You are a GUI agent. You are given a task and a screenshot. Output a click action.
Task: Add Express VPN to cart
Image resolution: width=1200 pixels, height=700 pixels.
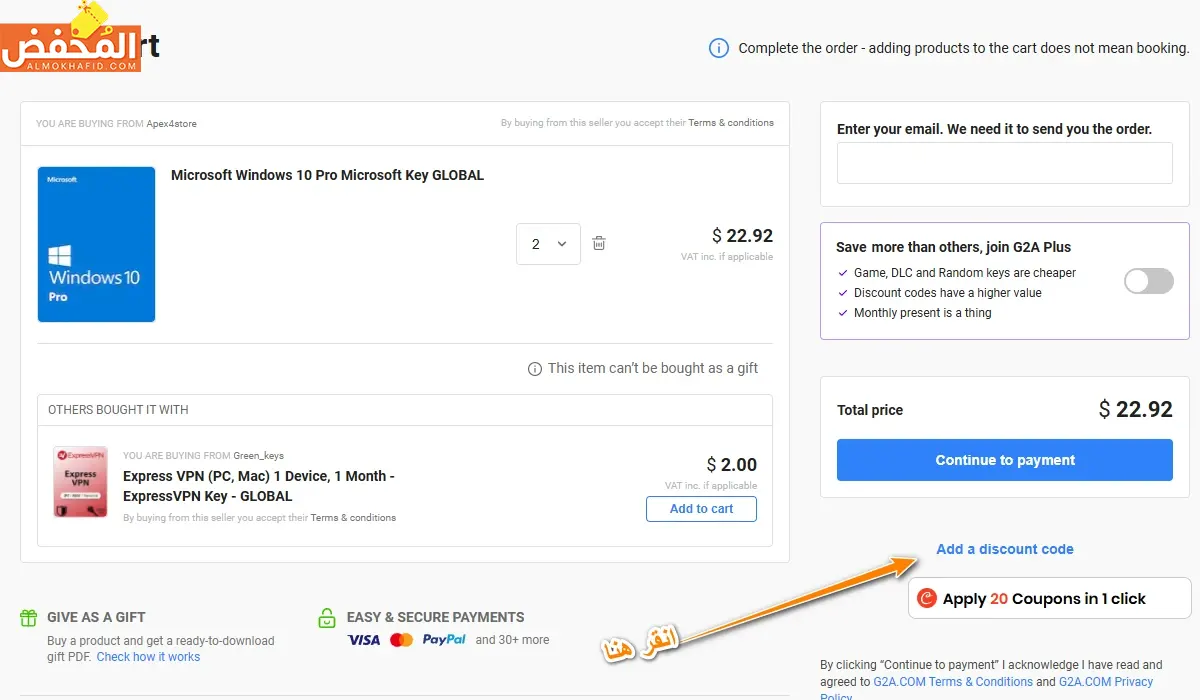701,509
